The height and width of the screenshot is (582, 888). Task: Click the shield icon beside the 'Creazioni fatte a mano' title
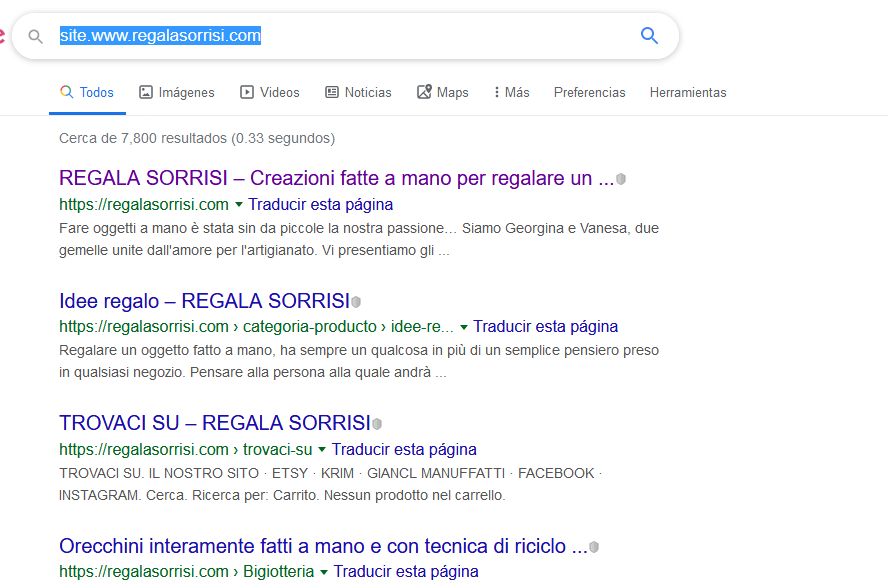tap(621, 179)
